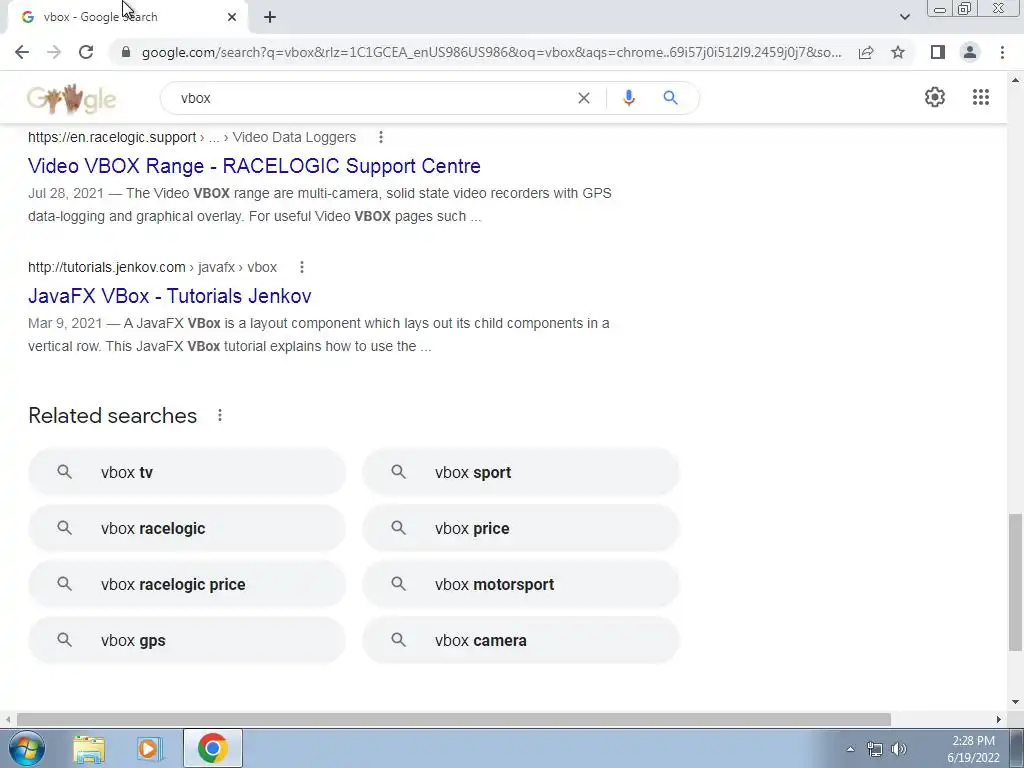Show hidden system tray icons

pos(850,749)
